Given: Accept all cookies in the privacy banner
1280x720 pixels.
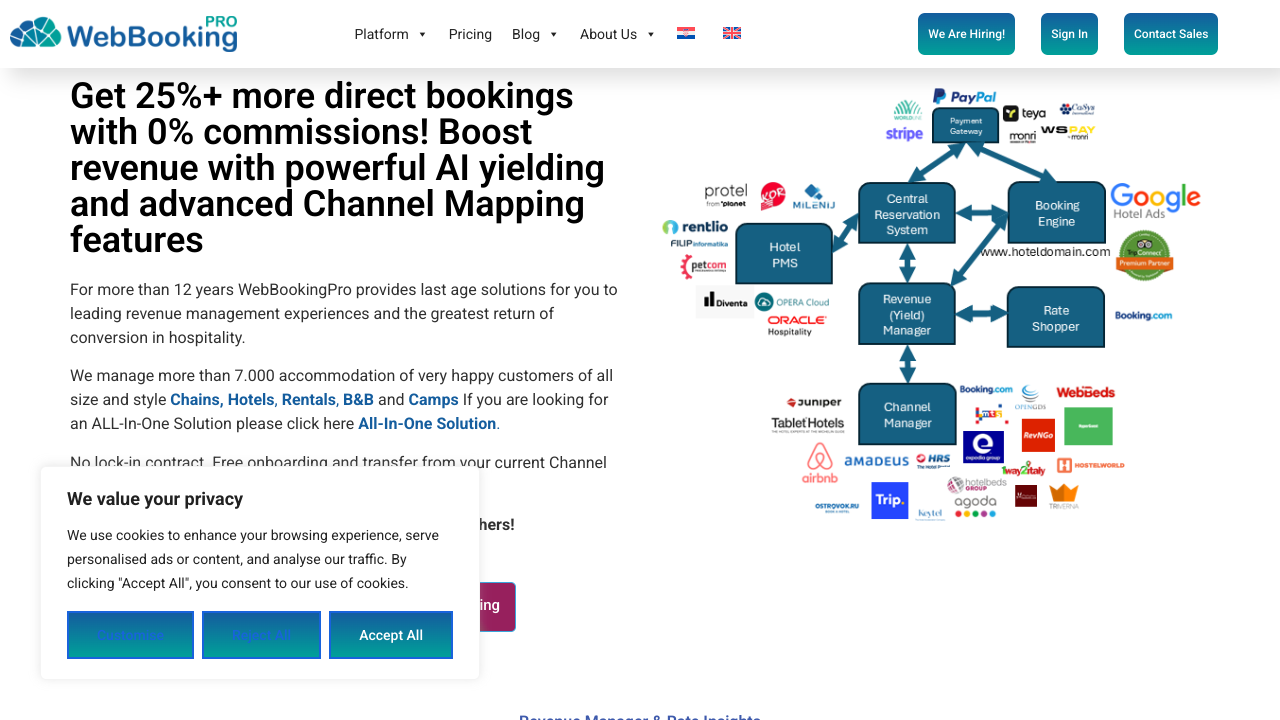Looking at the screenshot, I should pos(391,635).
